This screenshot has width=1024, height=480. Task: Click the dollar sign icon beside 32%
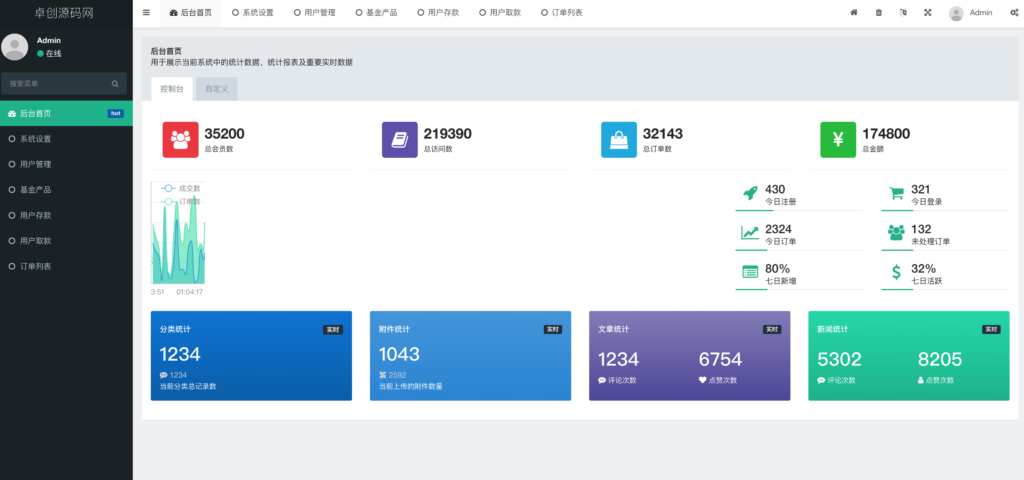click(x=896, y=272)
